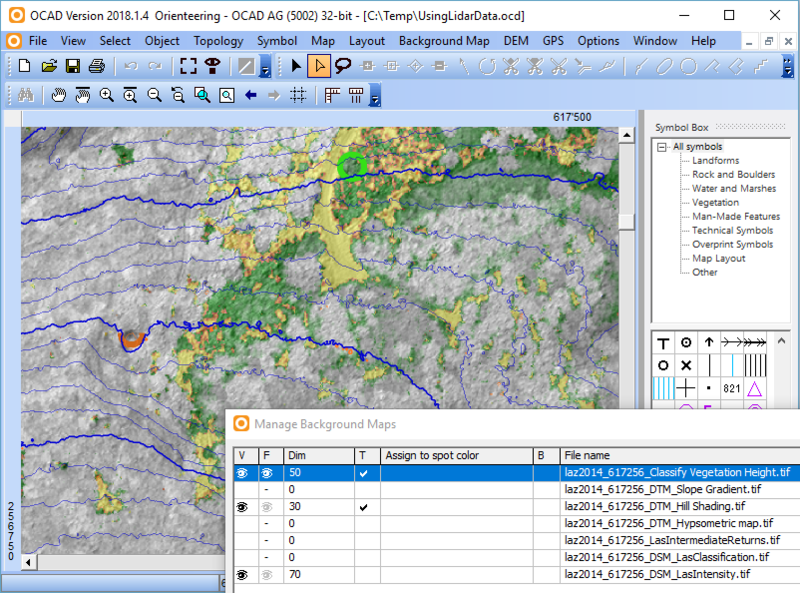Screen dimensions: 800x593
Task: Save the map using floppy disk icon
Action: (73, 66)
